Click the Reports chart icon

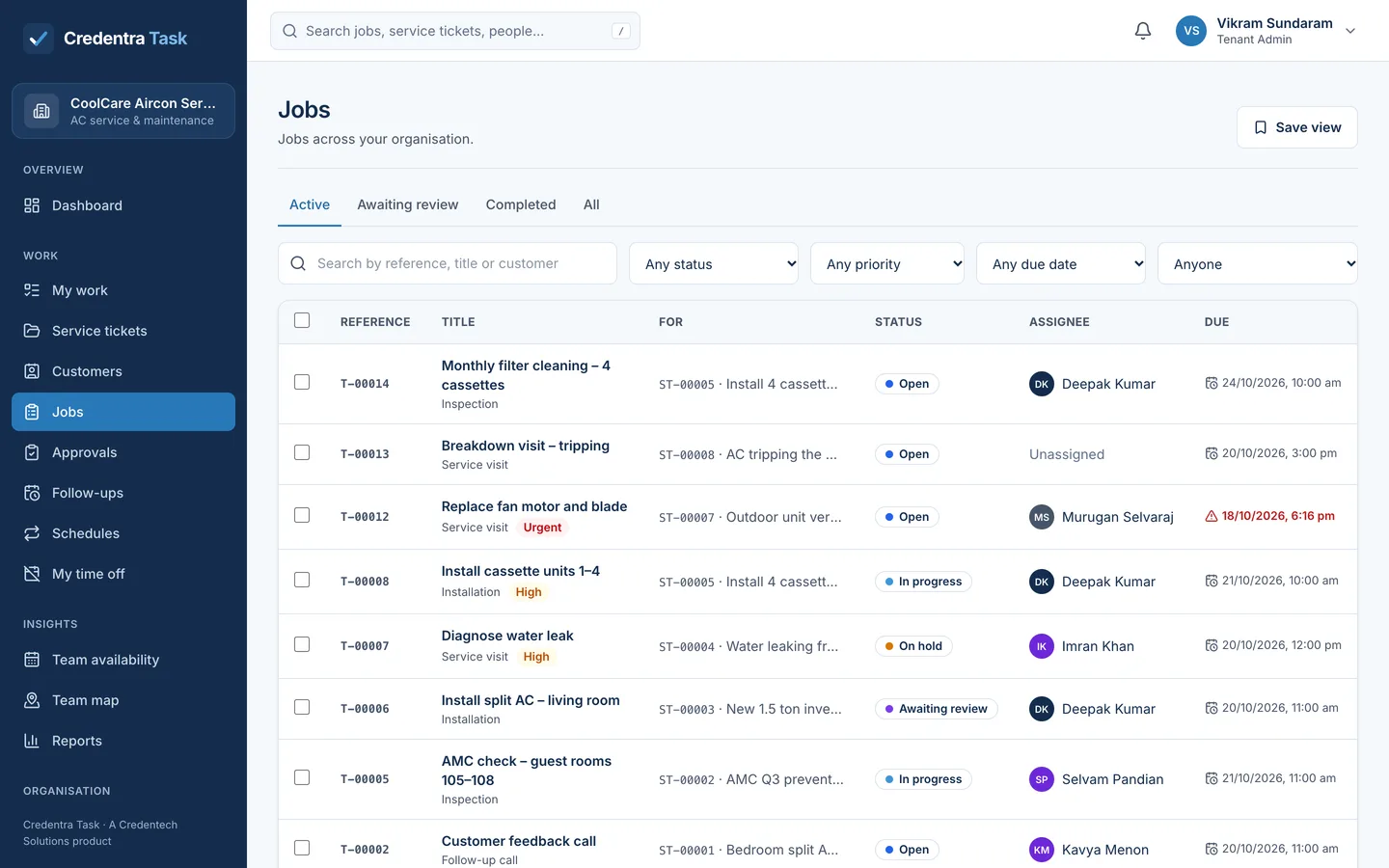32,741
